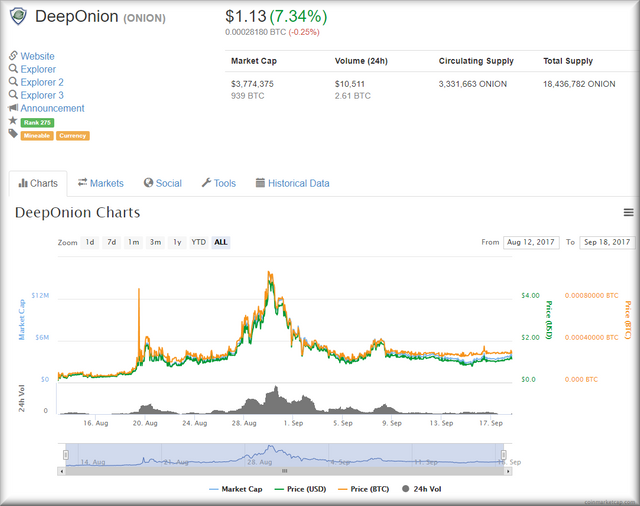Click the right navigator range handle
The width and height of the screenshot is (640, 506).
tap(504, 455)
